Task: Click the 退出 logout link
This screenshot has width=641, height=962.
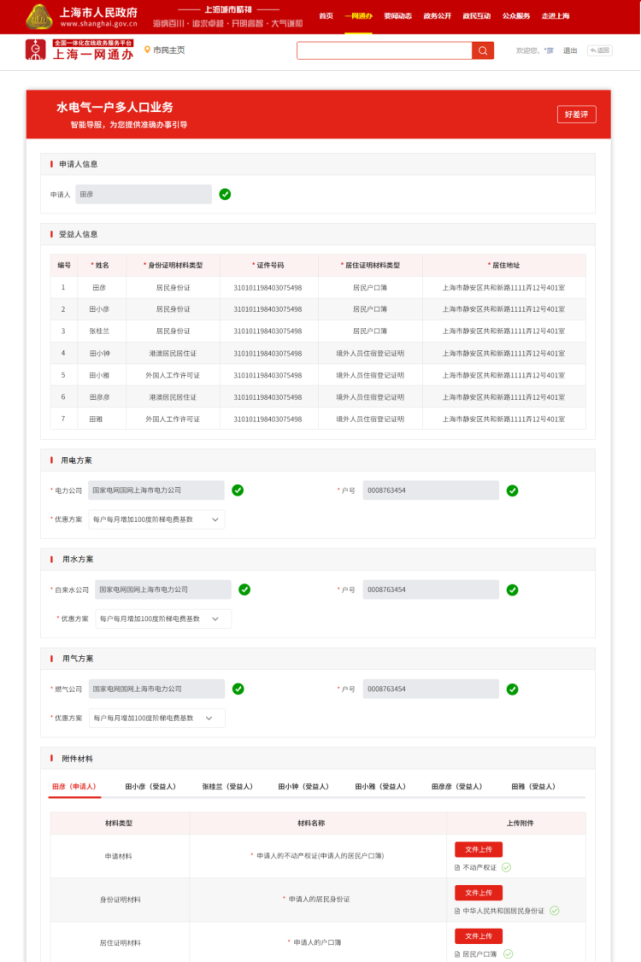Action: tap(570, 50)
